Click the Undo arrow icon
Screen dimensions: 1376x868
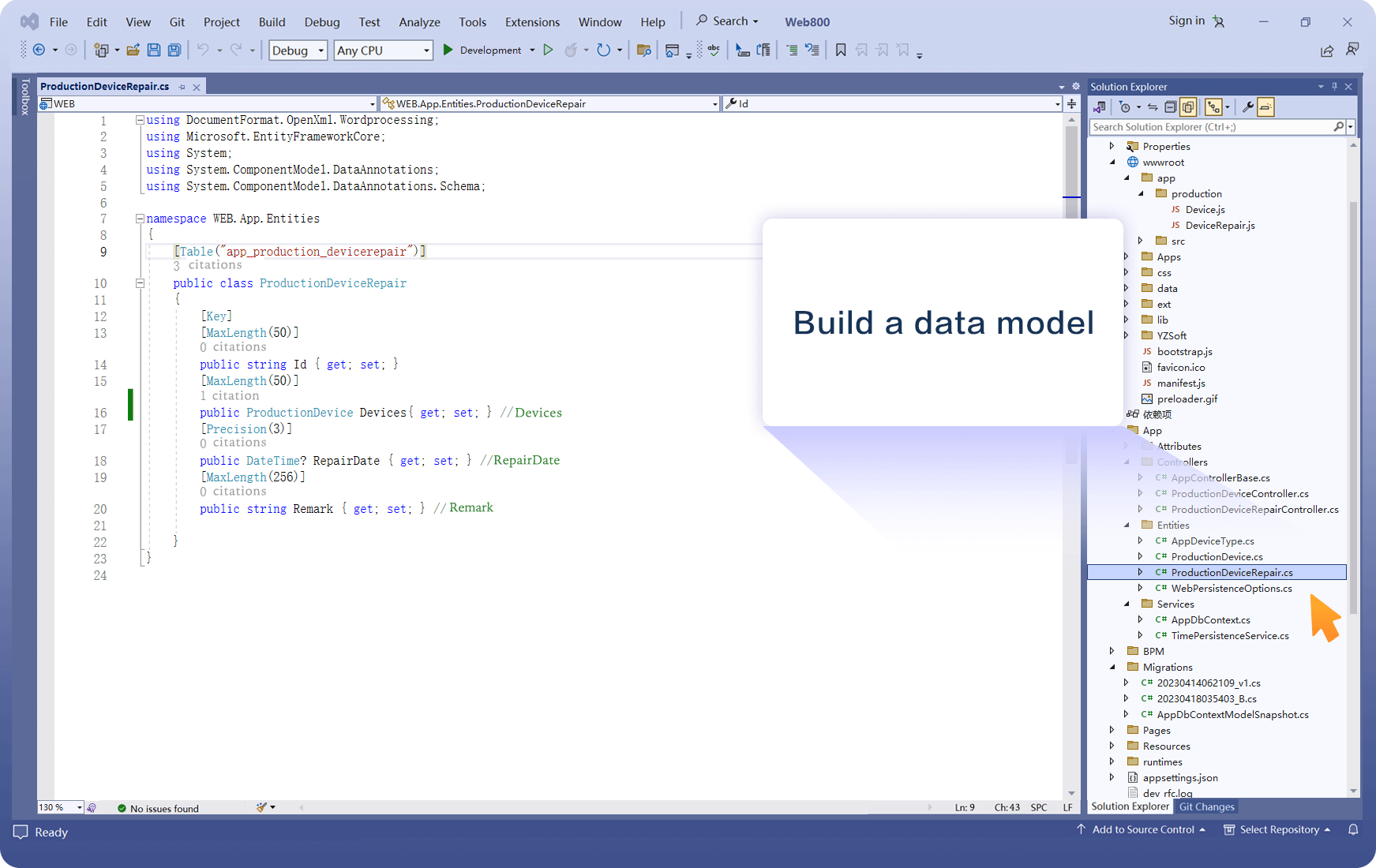click(203, 50)
